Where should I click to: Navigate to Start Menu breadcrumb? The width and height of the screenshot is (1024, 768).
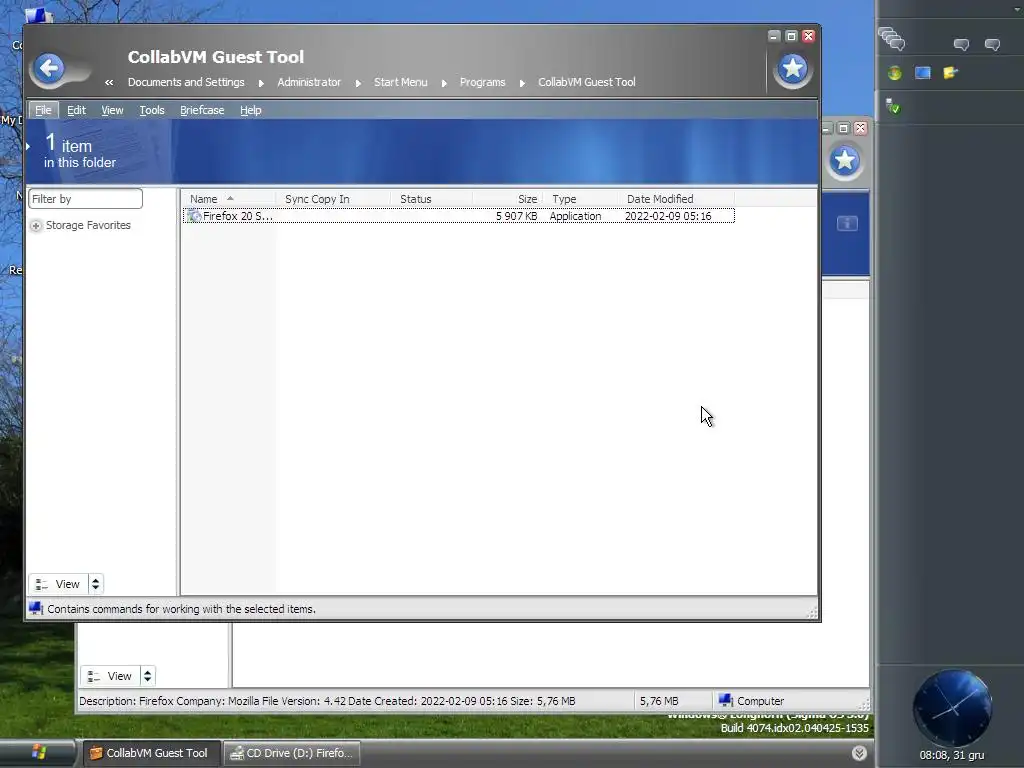click(x=400, y=82)
